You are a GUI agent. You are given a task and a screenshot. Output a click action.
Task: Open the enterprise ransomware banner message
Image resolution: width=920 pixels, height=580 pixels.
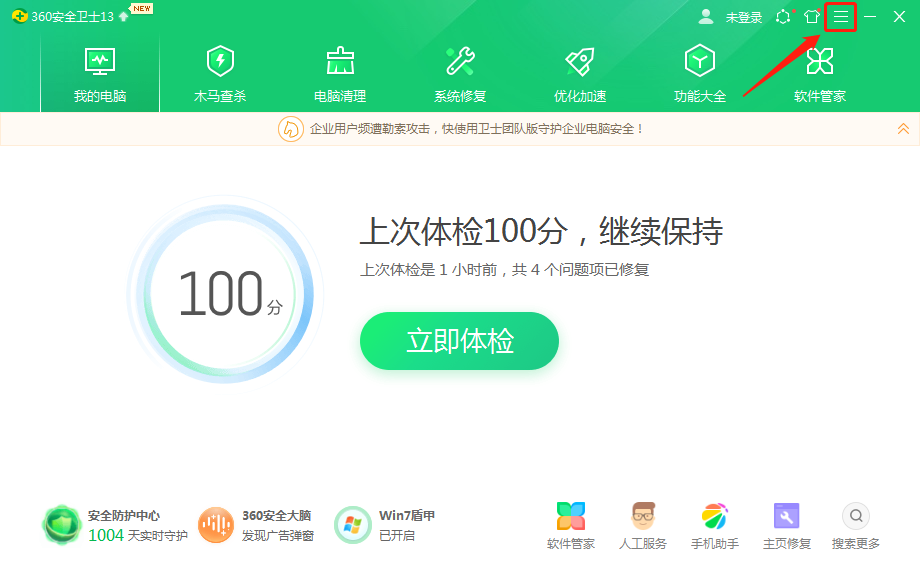point(476,128)
